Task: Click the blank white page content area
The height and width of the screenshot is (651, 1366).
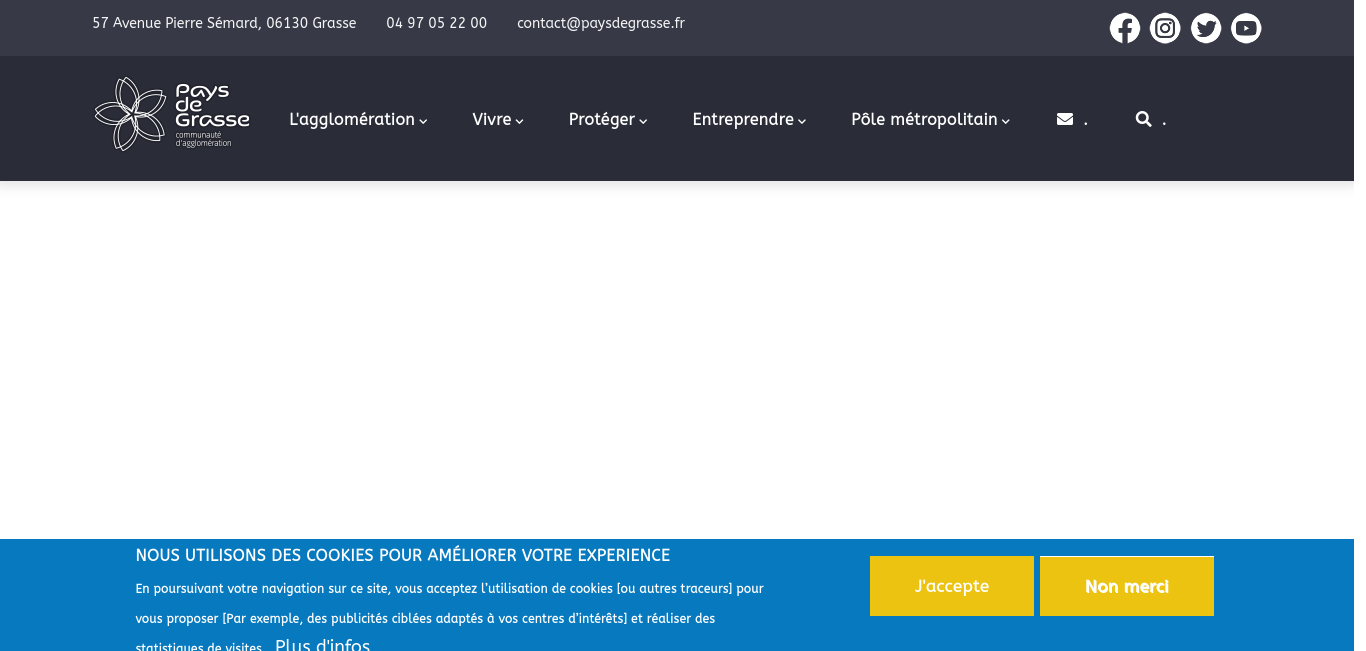Action: pyautogui.click(x=683, y=360)
